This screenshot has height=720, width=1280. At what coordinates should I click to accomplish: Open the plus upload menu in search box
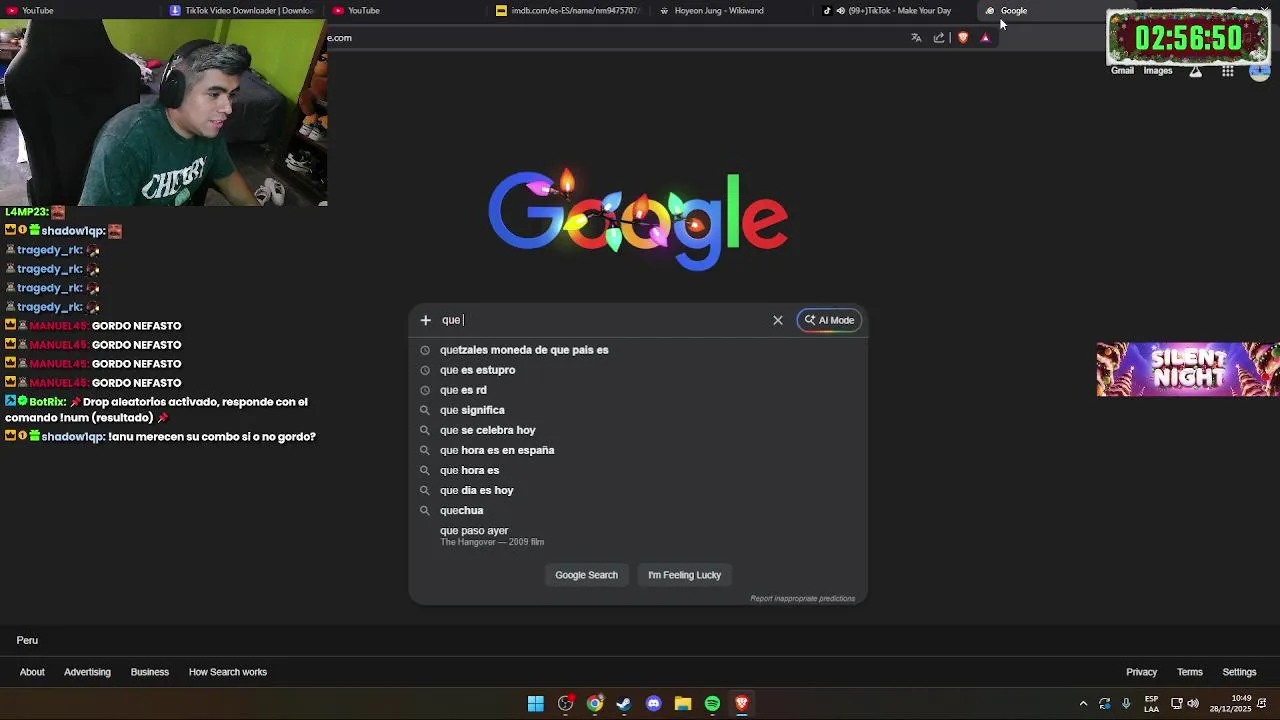425,320
